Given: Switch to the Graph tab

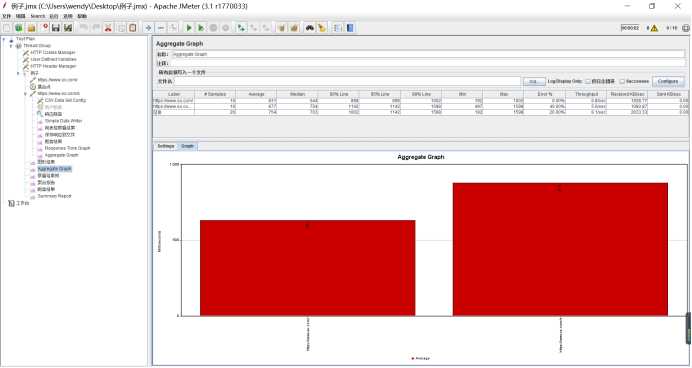Looking at the screenshot, I should pyautogui.click(x=188, y=146).
